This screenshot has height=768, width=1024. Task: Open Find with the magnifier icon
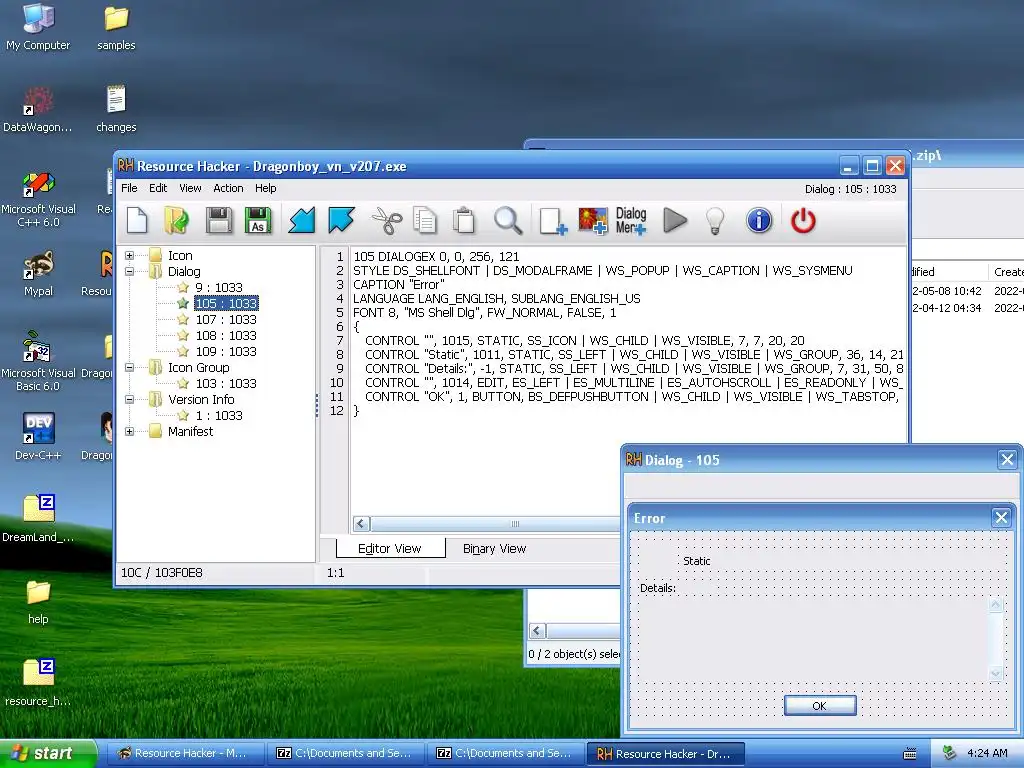click(507, 221)
